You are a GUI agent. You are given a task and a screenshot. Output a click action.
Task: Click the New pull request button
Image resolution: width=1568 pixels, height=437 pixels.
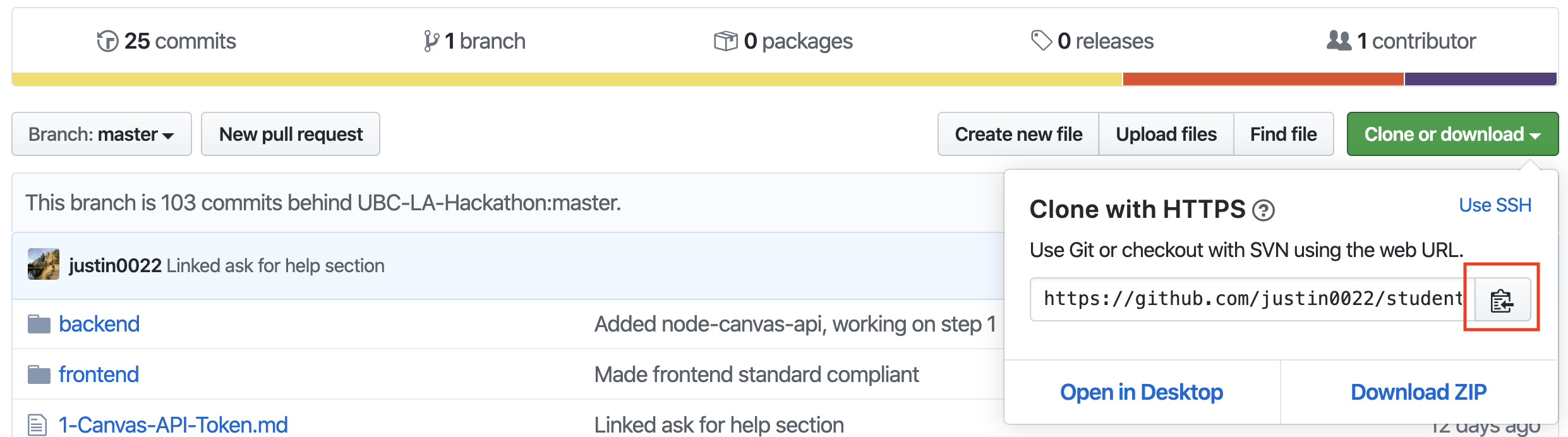click(x=291, y=134)
